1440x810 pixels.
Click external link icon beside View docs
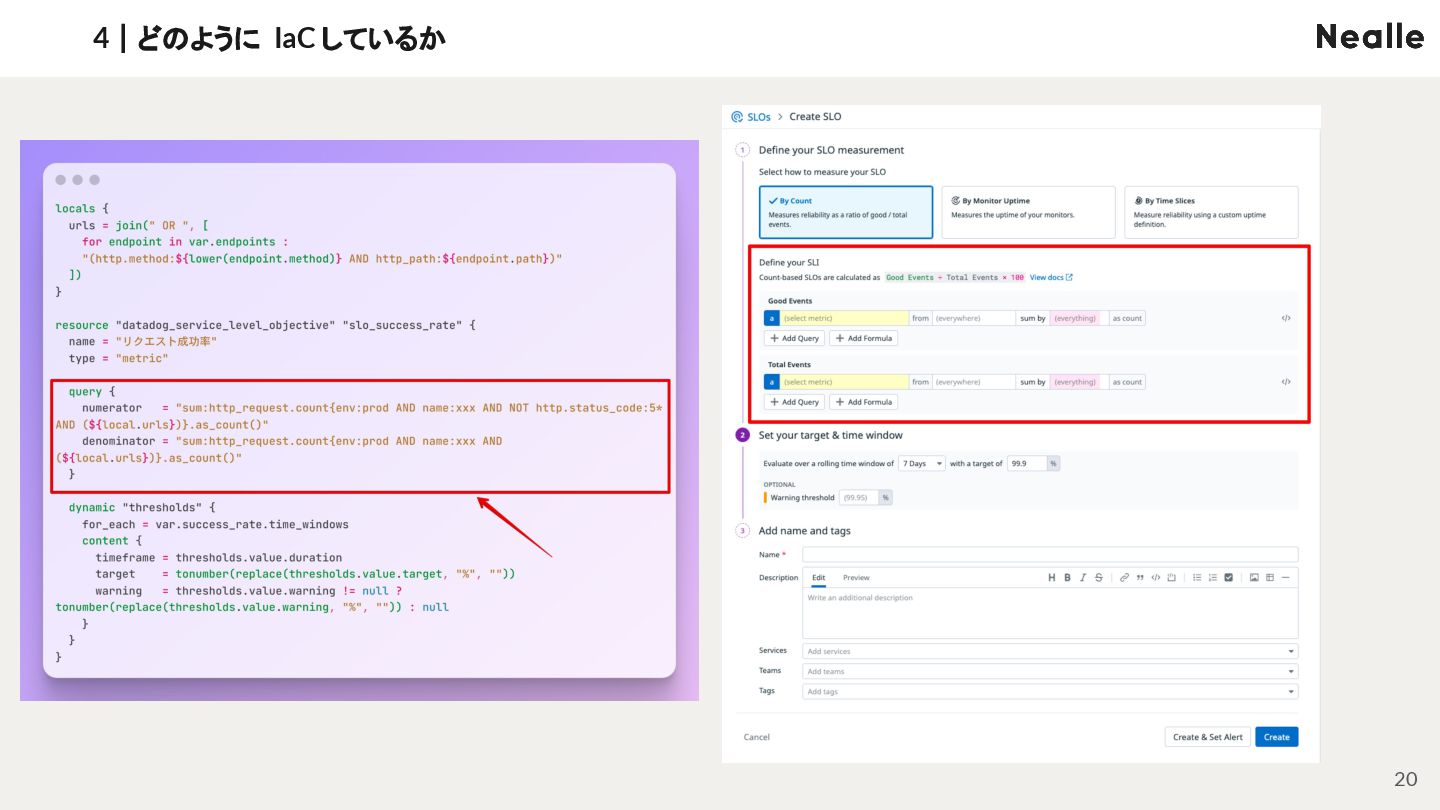(x=1069, y=277)
